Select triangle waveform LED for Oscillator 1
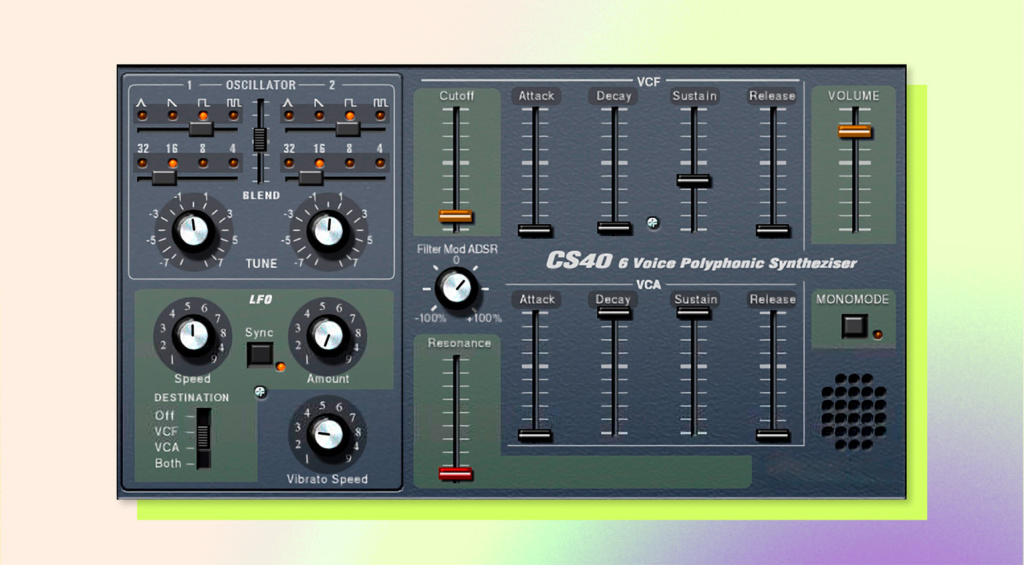Screen dimensions: 1024x565 142,116
